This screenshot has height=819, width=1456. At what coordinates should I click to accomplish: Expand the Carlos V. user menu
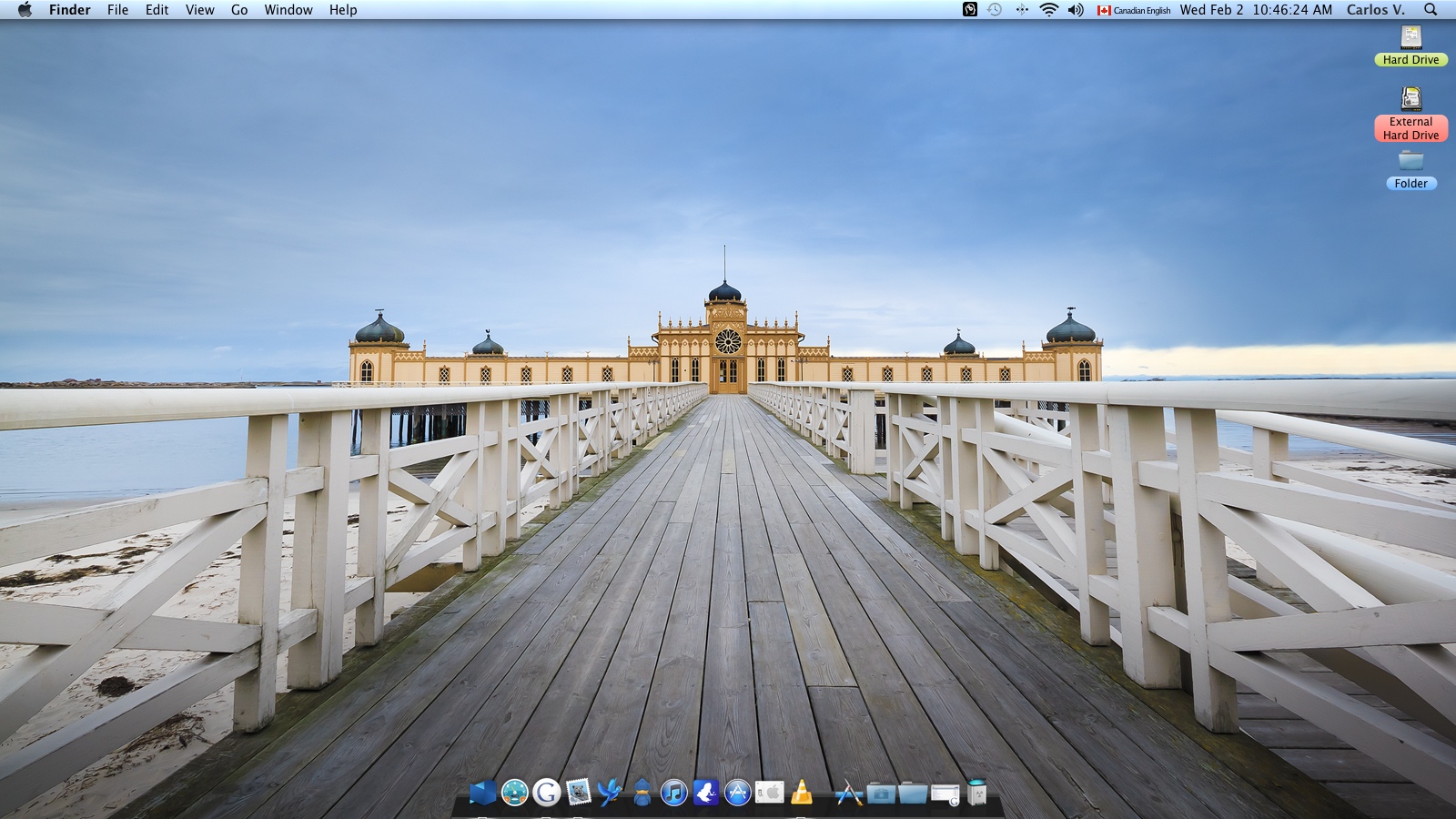pos(1375,10)
